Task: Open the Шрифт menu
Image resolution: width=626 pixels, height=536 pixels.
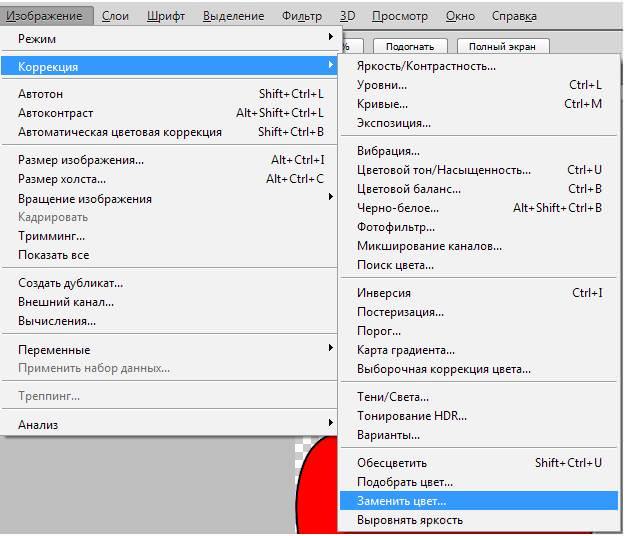Action: [x=166, y=16]
